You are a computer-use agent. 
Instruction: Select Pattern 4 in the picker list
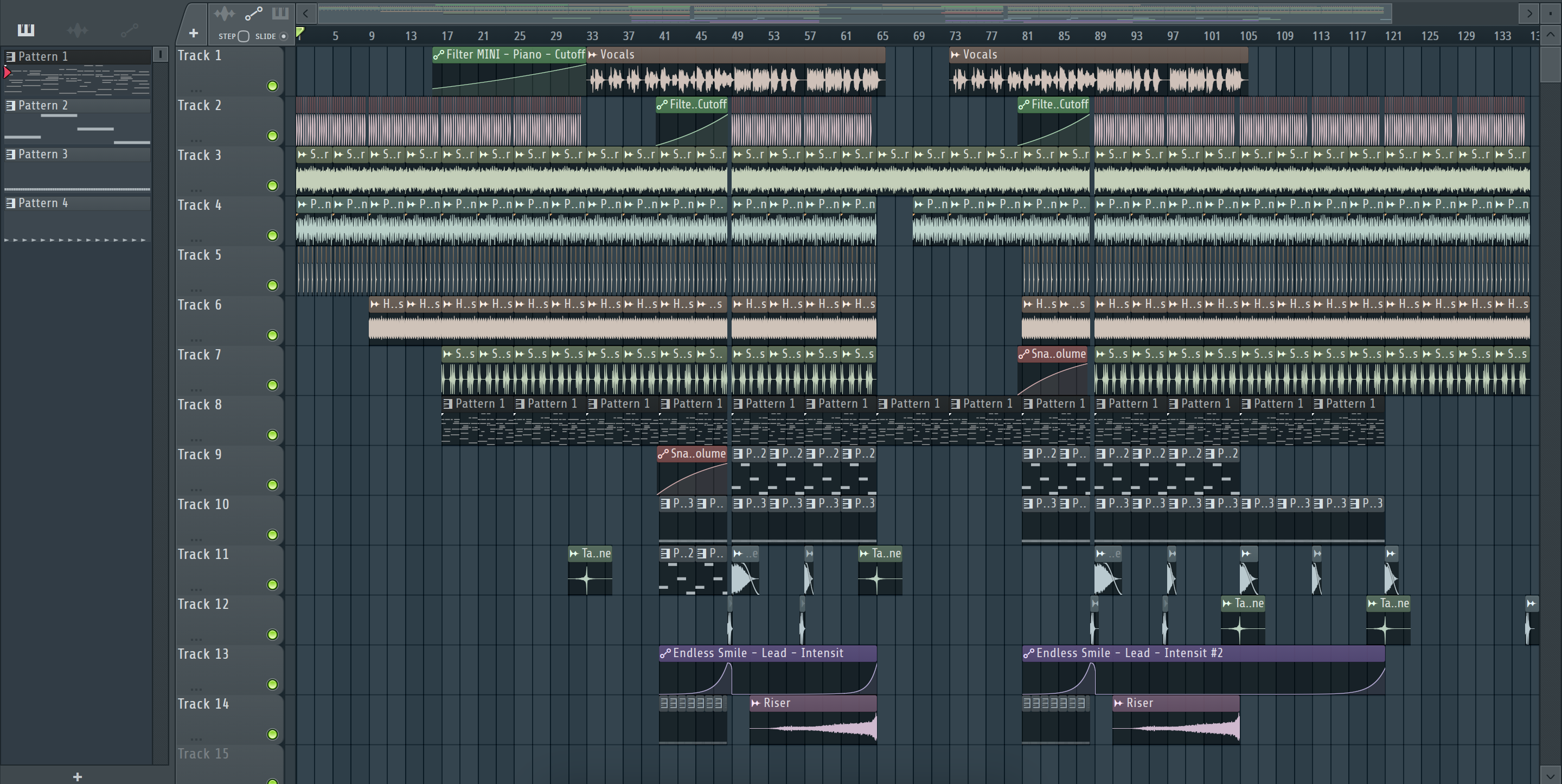[77, 203]
